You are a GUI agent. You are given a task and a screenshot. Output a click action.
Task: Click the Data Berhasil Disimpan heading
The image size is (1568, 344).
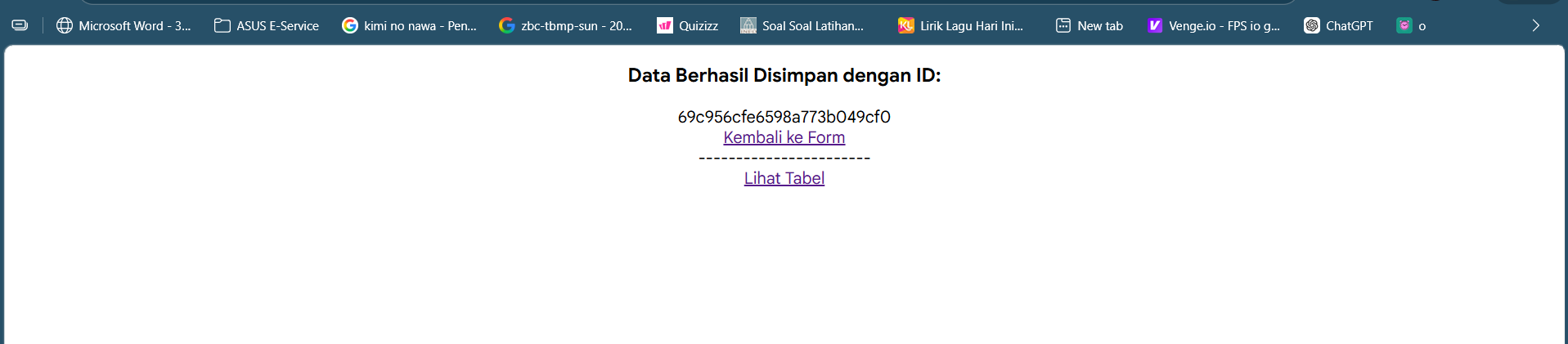tap(784, 75)
